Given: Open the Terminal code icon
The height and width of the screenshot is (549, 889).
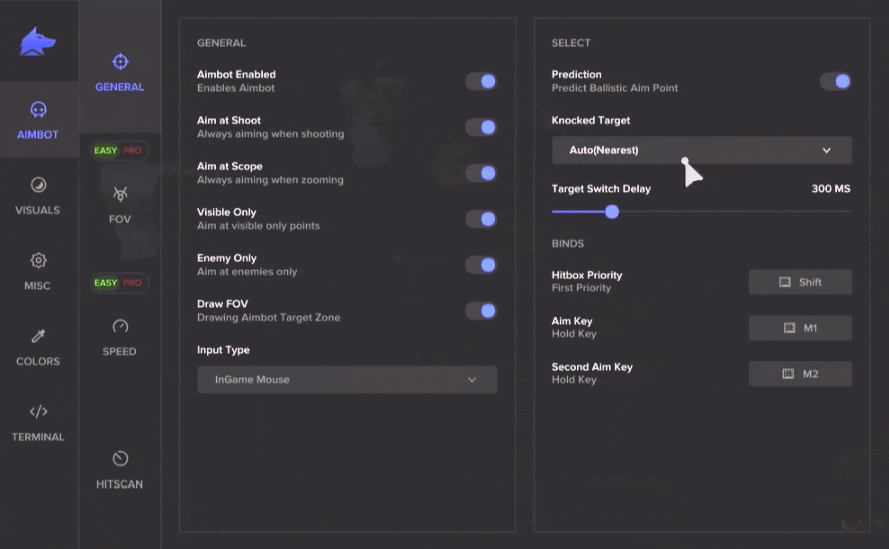Looking at the screenshot, I should pos(38,411).
